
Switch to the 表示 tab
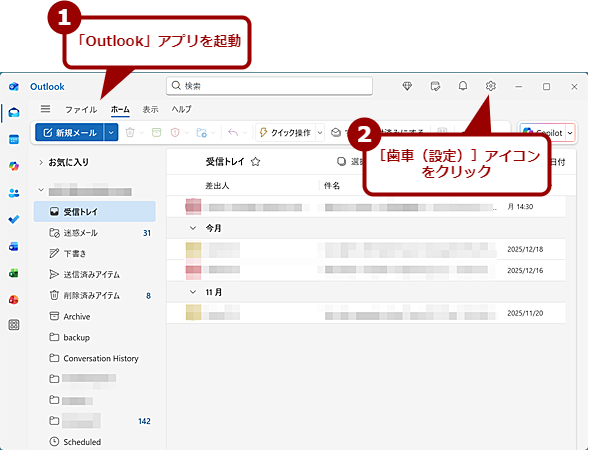150,109
